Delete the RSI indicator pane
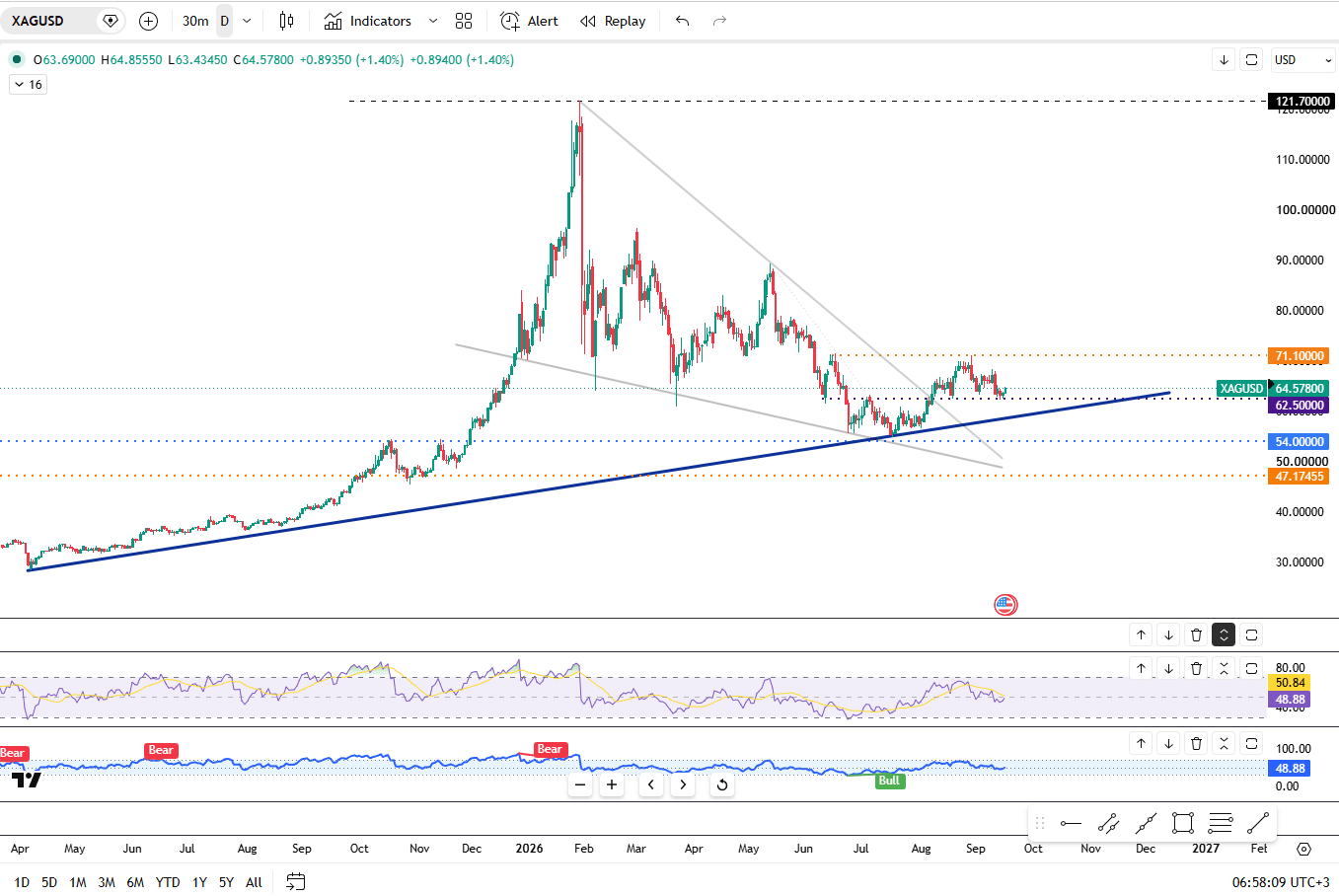 click(x=1196, y=668)
